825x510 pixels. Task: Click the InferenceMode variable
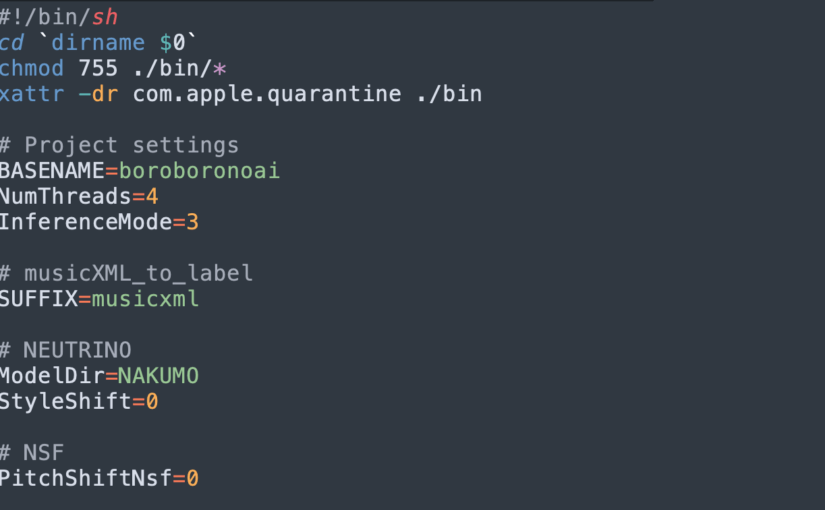(85, 222)
